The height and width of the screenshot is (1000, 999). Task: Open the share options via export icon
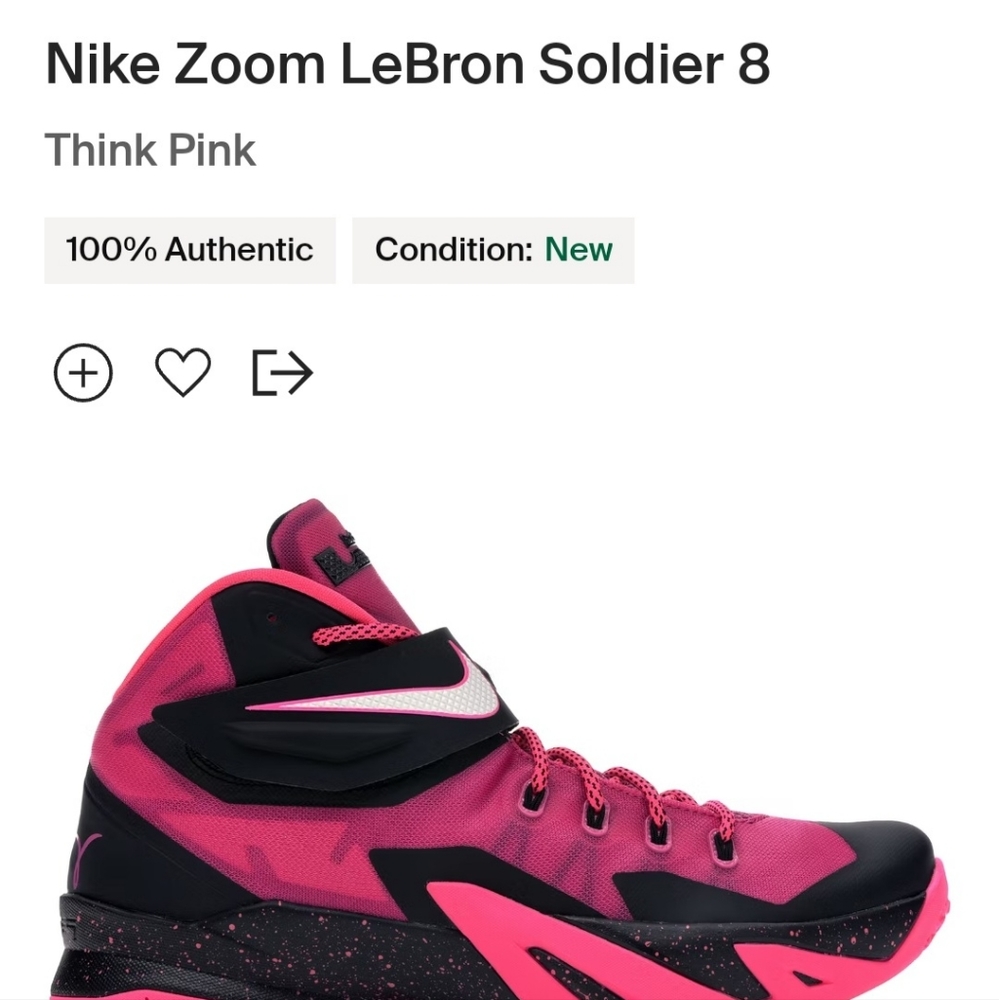tap(283, 370)
